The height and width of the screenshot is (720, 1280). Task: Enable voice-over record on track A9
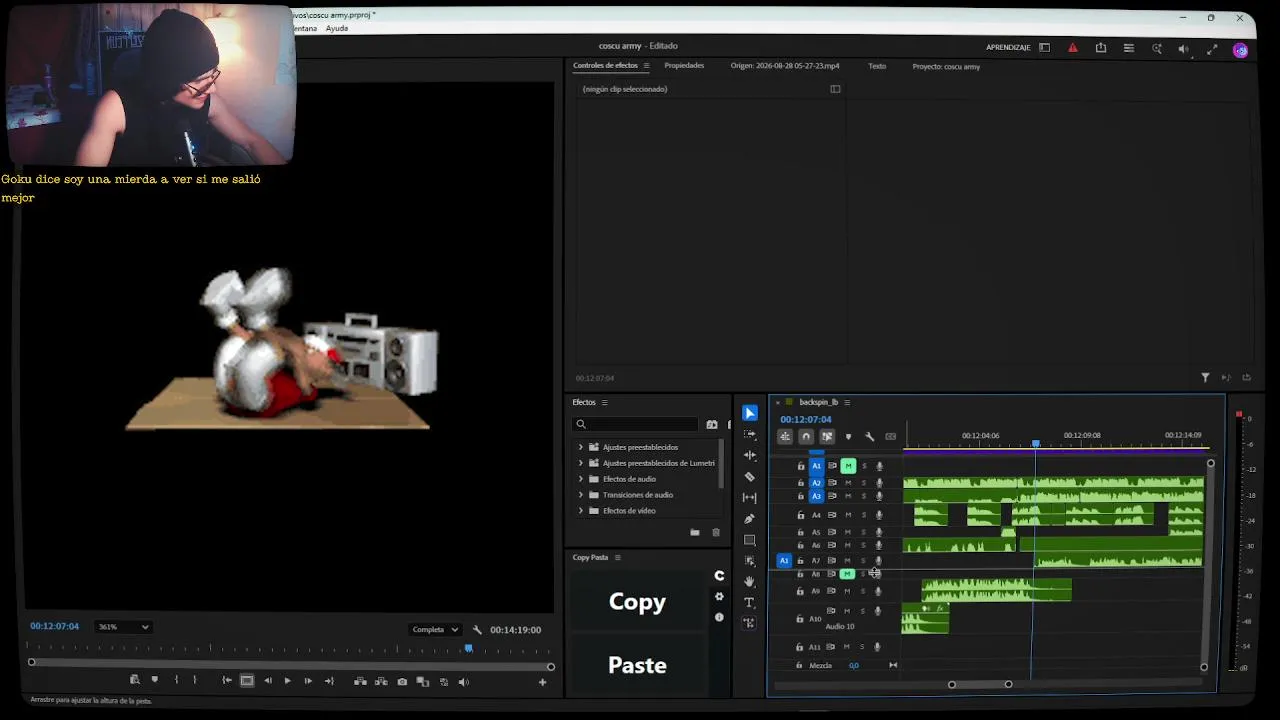(x=879, y=591)
